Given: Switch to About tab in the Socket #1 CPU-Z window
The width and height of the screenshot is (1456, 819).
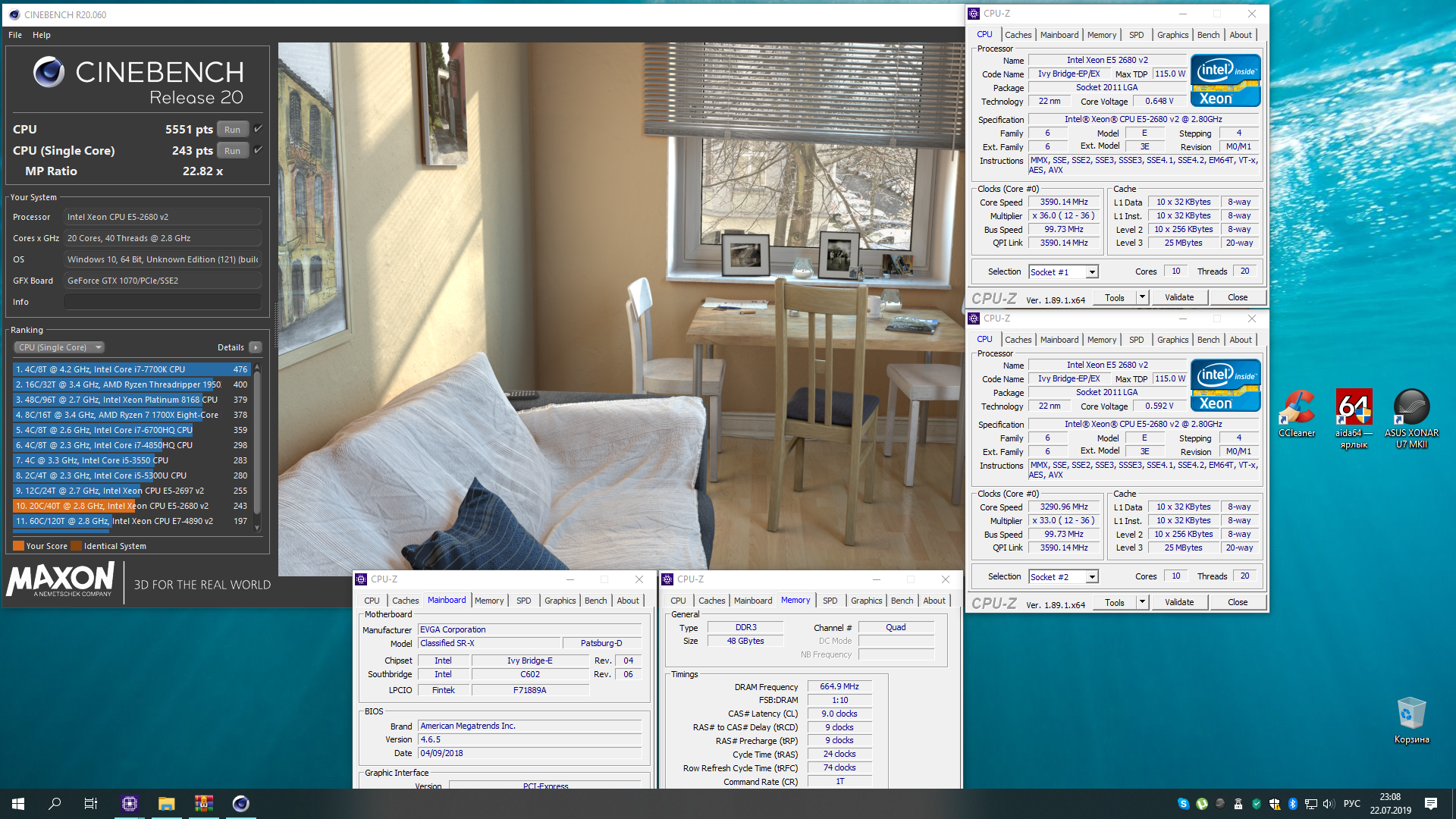Looking at the screenshot, I should click(x=1241, y=35).
